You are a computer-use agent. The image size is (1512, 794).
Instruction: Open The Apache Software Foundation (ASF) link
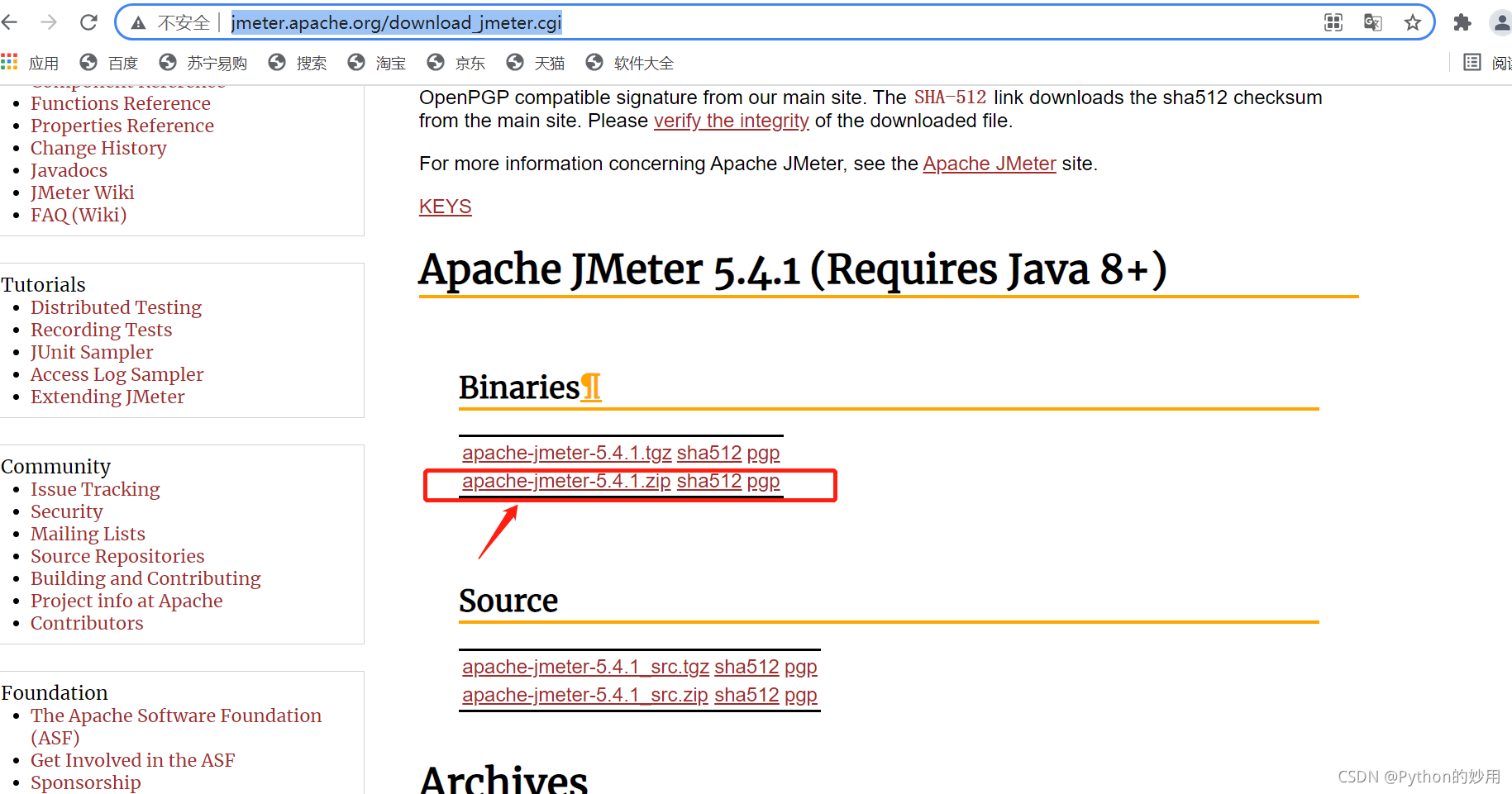(x=176, y=726)
